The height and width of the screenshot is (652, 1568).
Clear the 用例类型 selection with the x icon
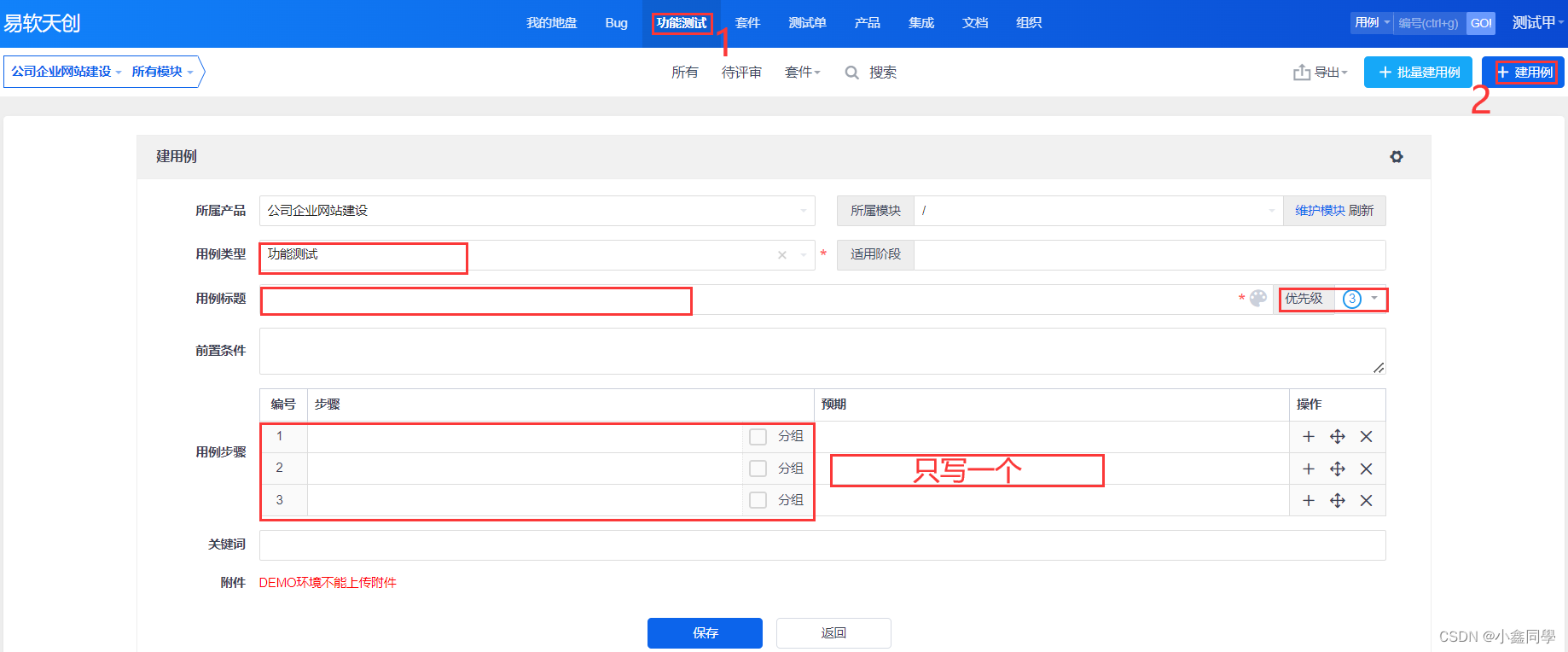[x=782, y=255]
